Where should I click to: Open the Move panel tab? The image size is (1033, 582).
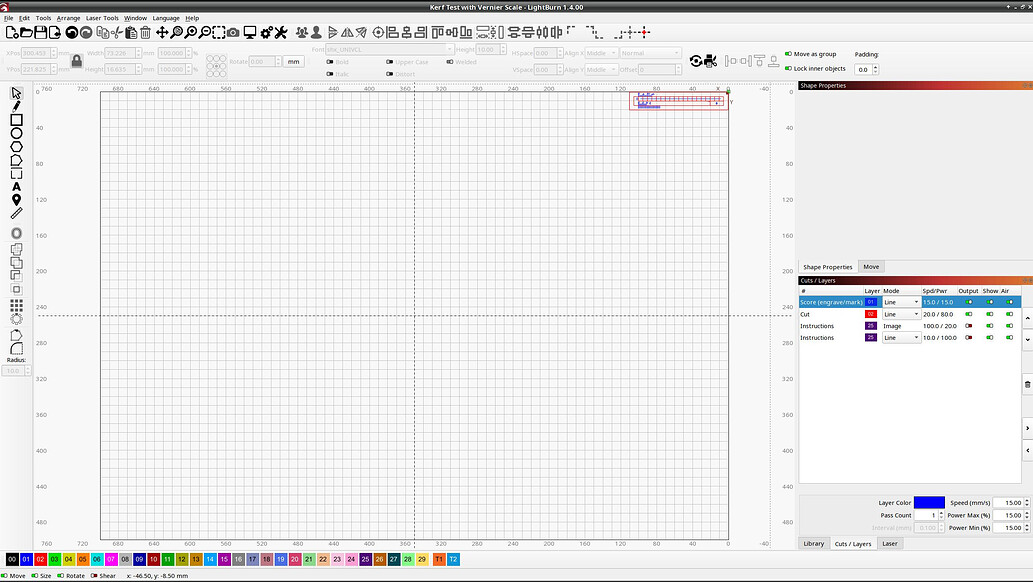pyautogui.click(x=871, y=267)
